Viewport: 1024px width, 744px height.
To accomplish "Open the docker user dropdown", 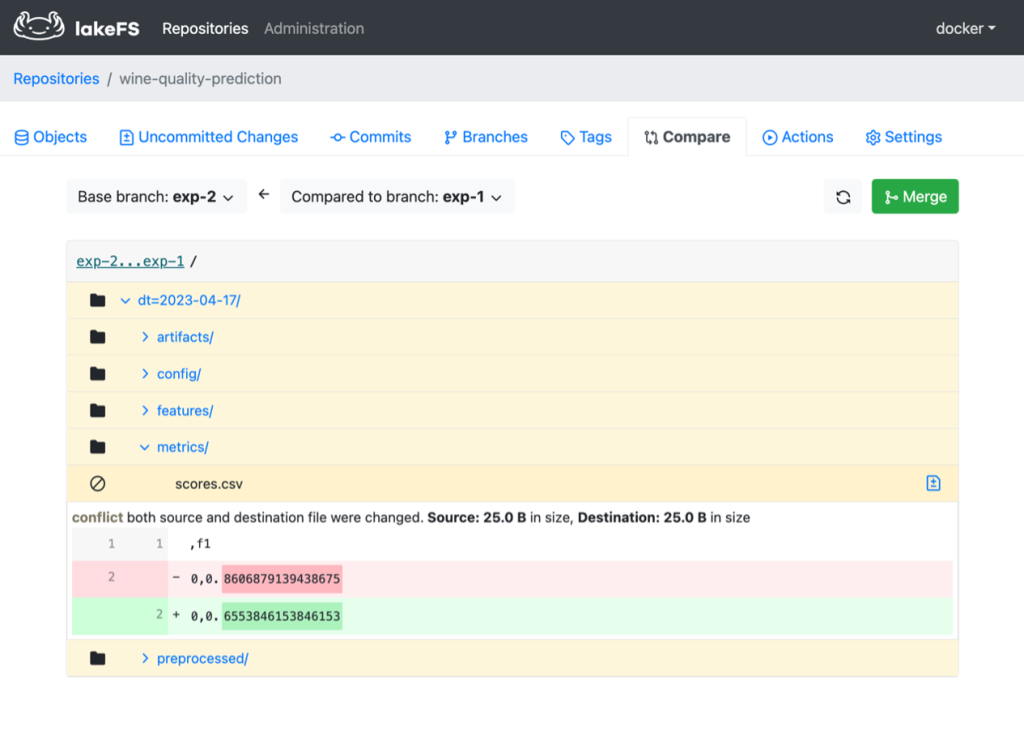I will click(x=965, y=29).
